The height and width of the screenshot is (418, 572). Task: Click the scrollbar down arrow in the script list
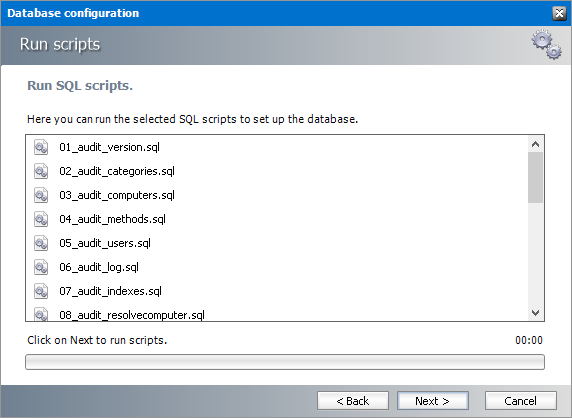click(535, 313)
